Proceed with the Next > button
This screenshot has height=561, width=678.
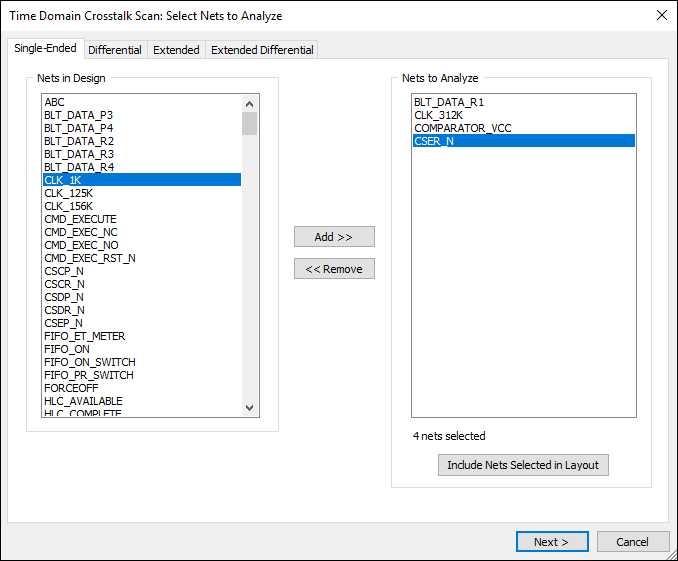551,541
